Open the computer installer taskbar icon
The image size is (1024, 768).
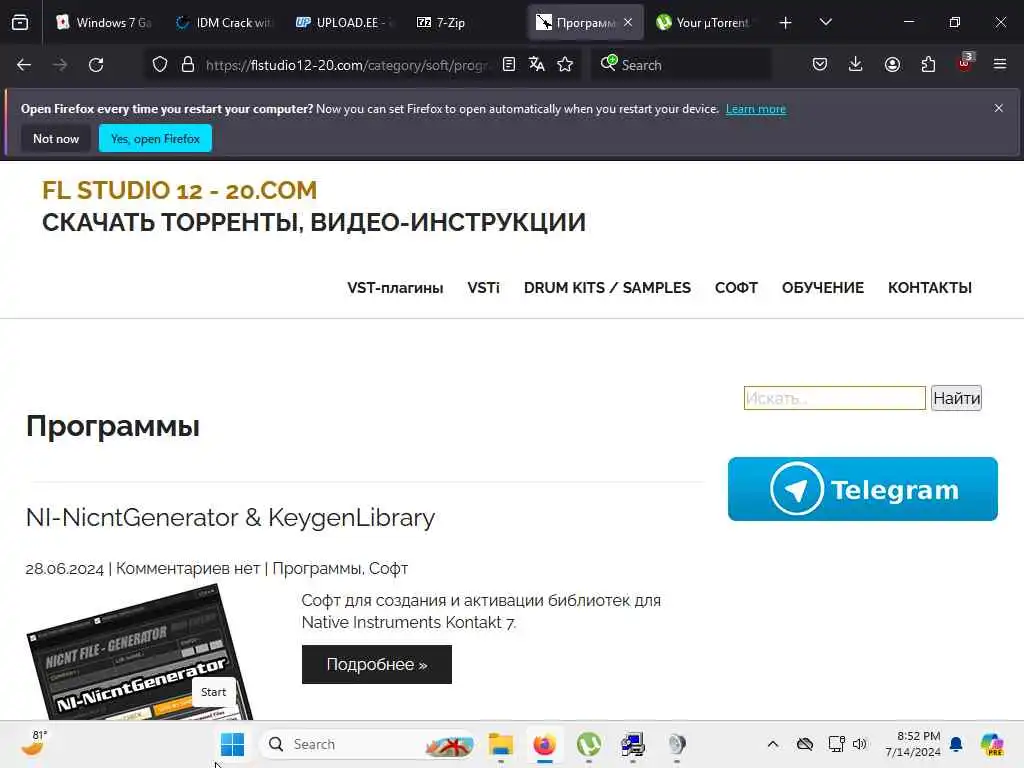(x=633, y=744)
